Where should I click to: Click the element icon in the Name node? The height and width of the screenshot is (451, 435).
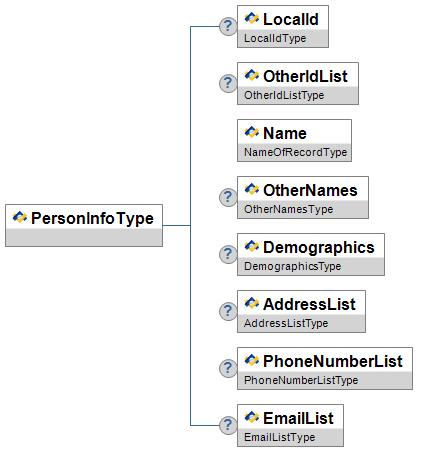click(252, 132)
